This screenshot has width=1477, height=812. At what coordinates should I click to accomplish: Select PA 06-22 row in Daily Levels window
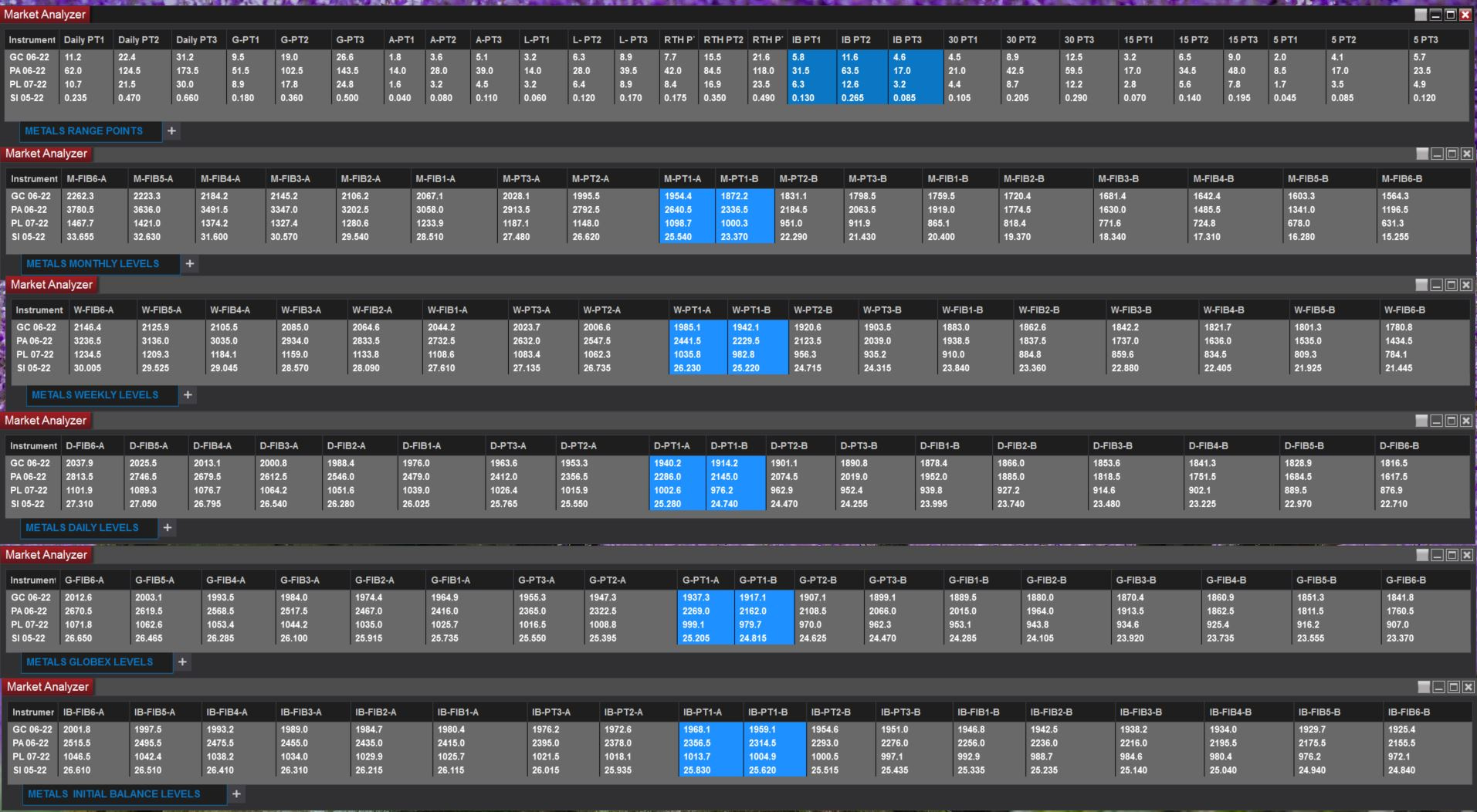tap(737, 478)
